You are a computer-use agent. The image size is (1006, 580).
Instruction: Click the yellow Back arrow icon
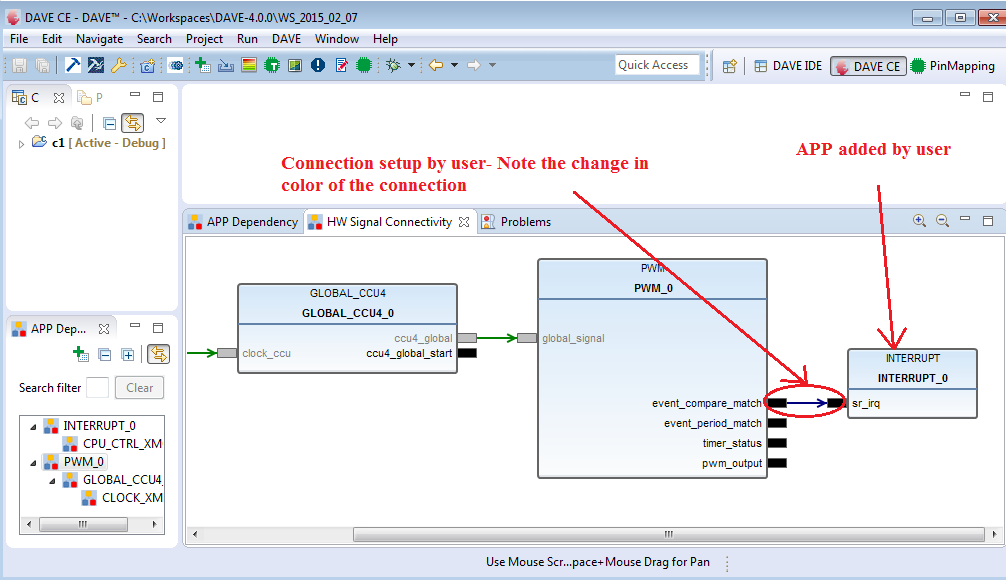click(x=436, y=65)
